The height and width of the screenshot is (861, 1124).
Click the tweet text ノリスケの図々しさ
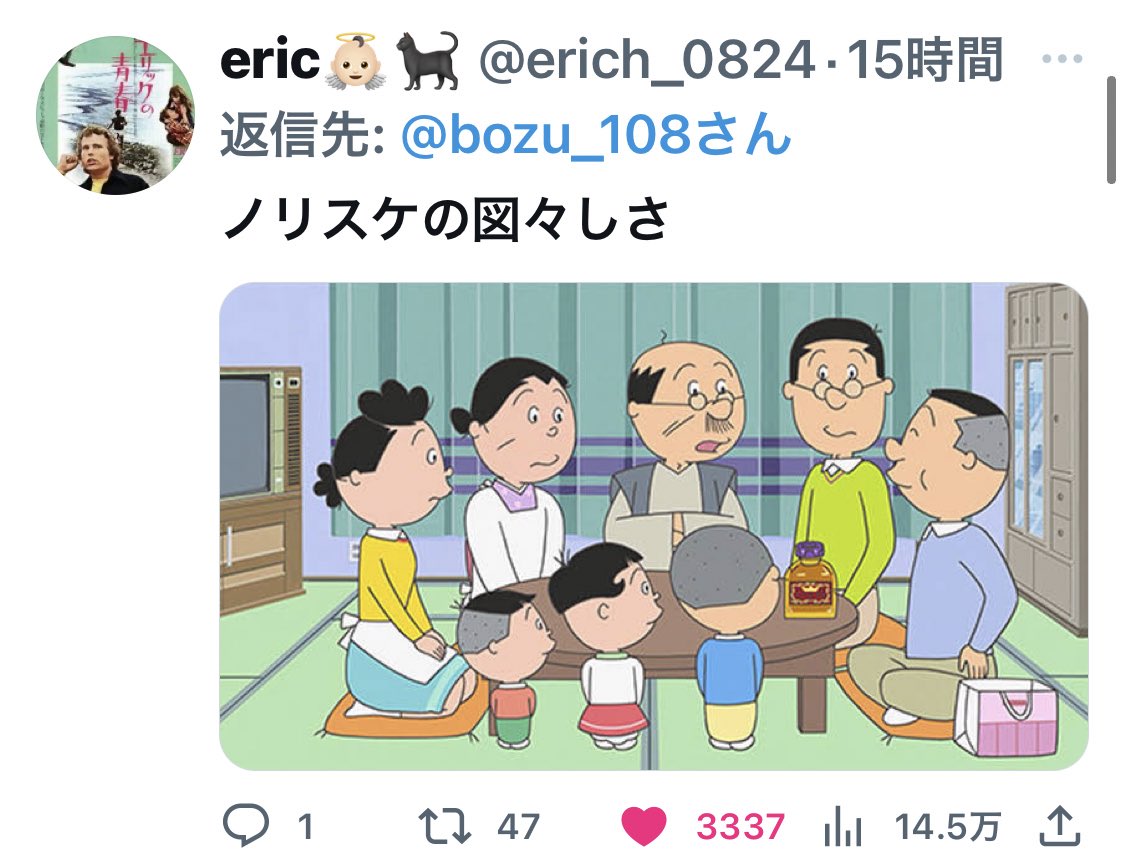tap(446, 219)
